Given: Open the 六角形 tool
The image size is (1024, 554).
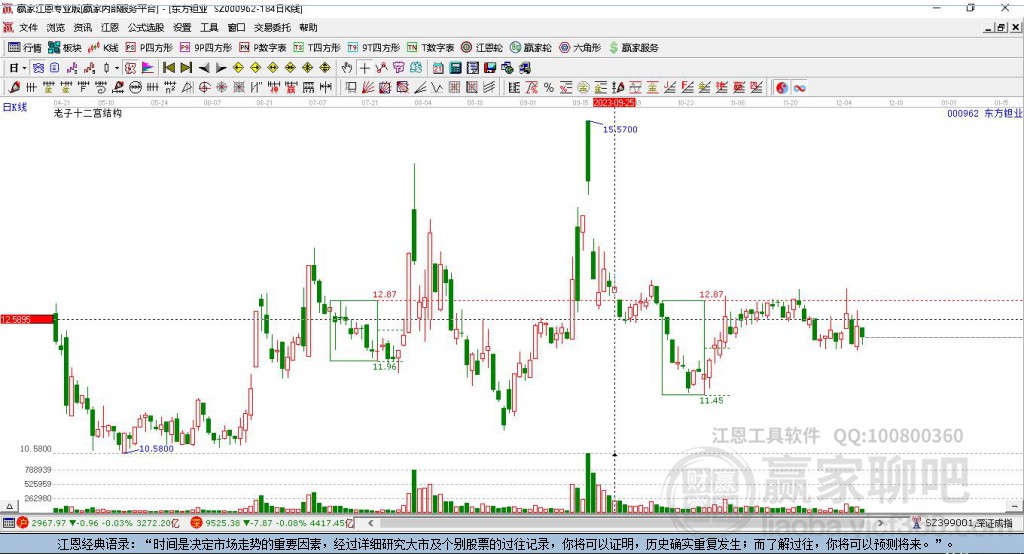Looking at the screenshot, I should pos(580,48).
